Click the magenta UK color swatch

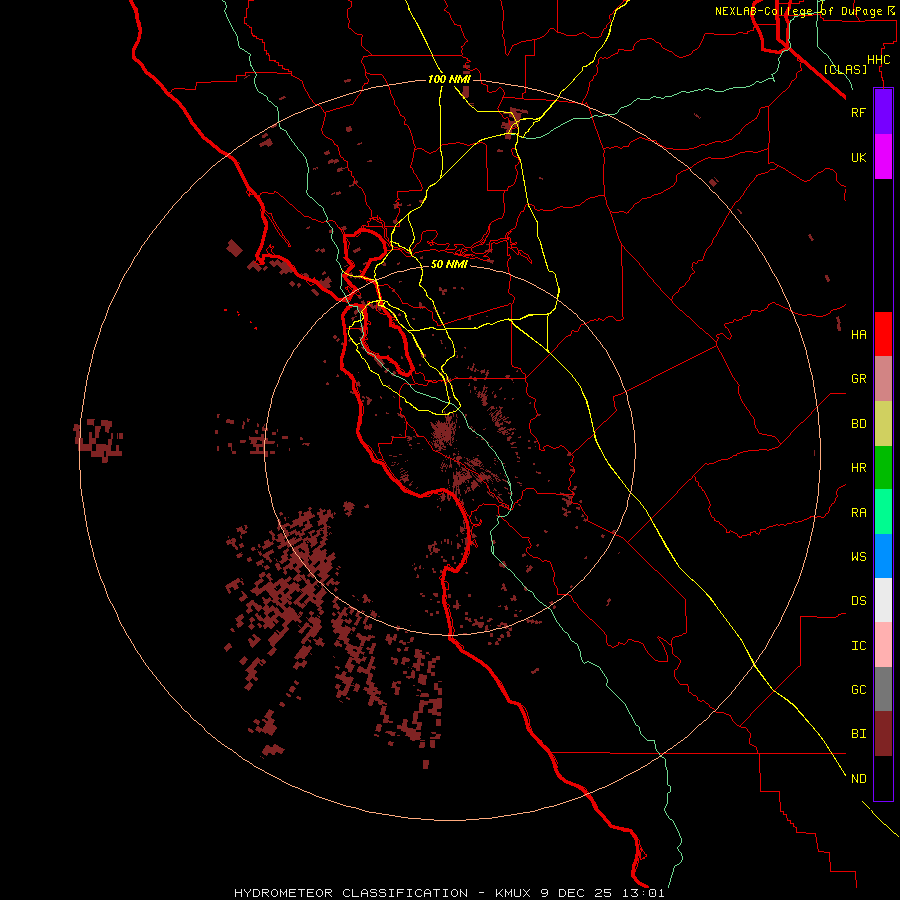tap(883, 157)
